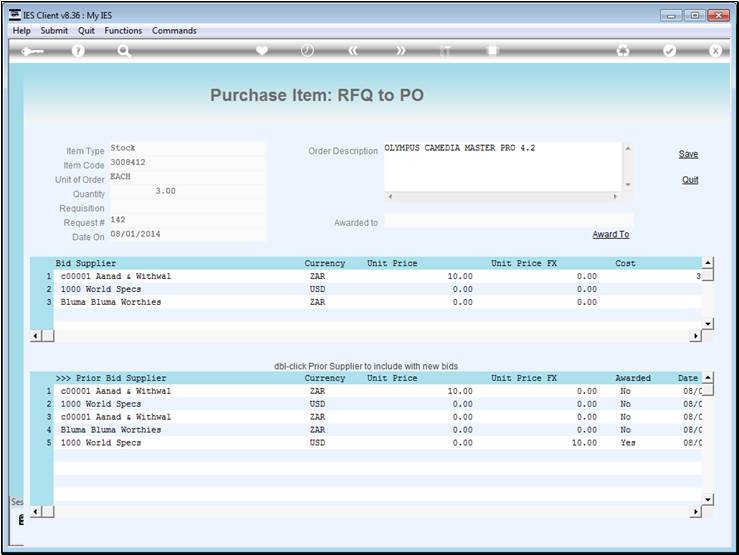739x555 pixels.
Task: Click Order Description scroll down arrow
Action: point(628,184)
